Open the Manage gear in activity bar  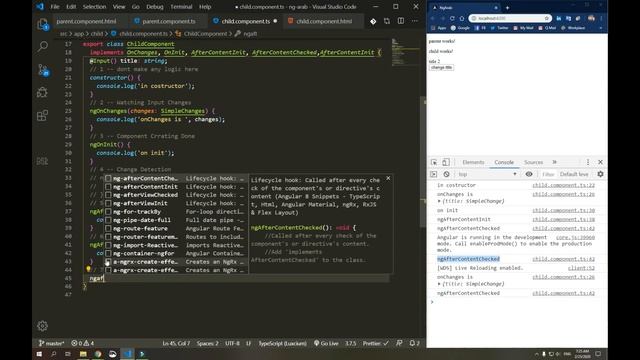point(42,326)
